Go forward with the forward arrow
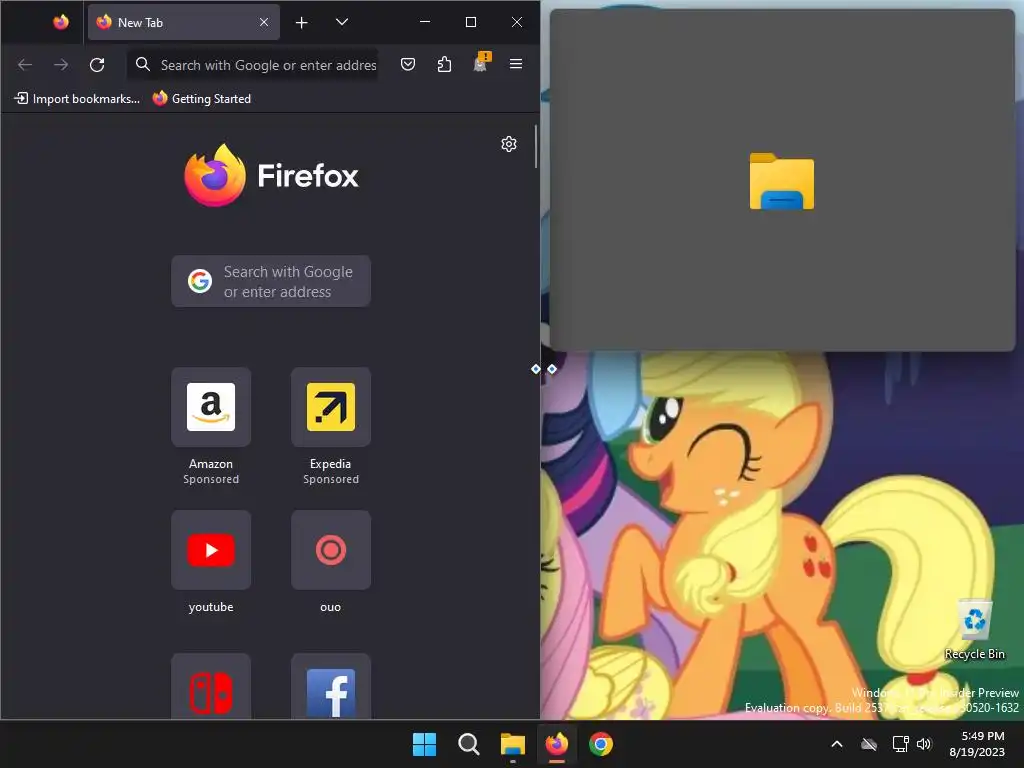 coord(61,64)
